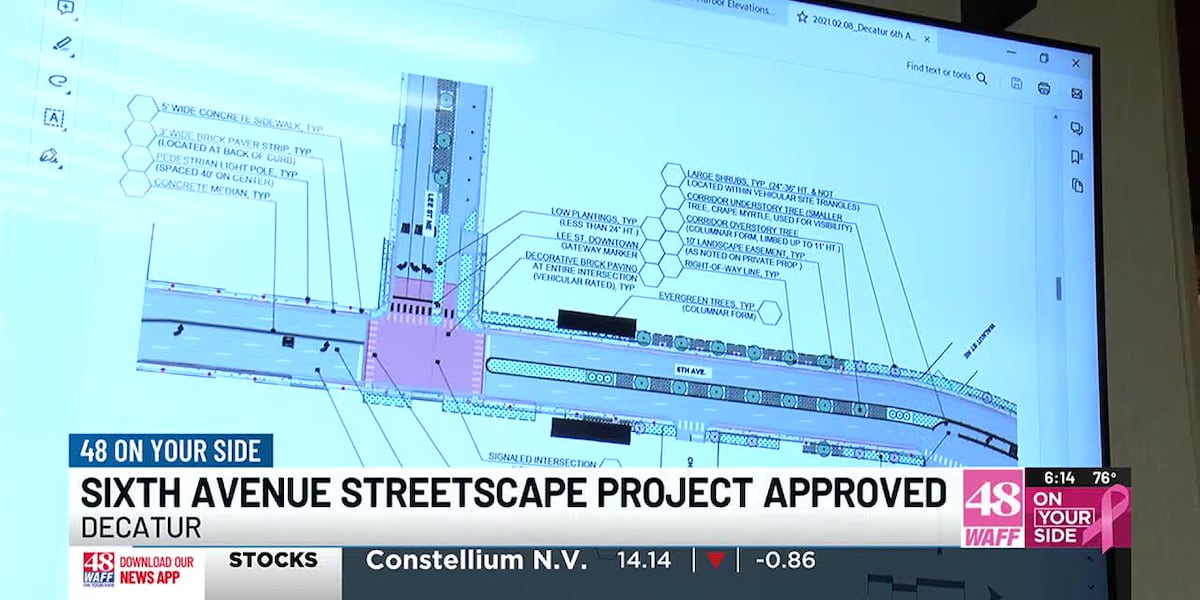
Task: Select the add comment tool in left toolbar
Action: click(x=67, y=9)
